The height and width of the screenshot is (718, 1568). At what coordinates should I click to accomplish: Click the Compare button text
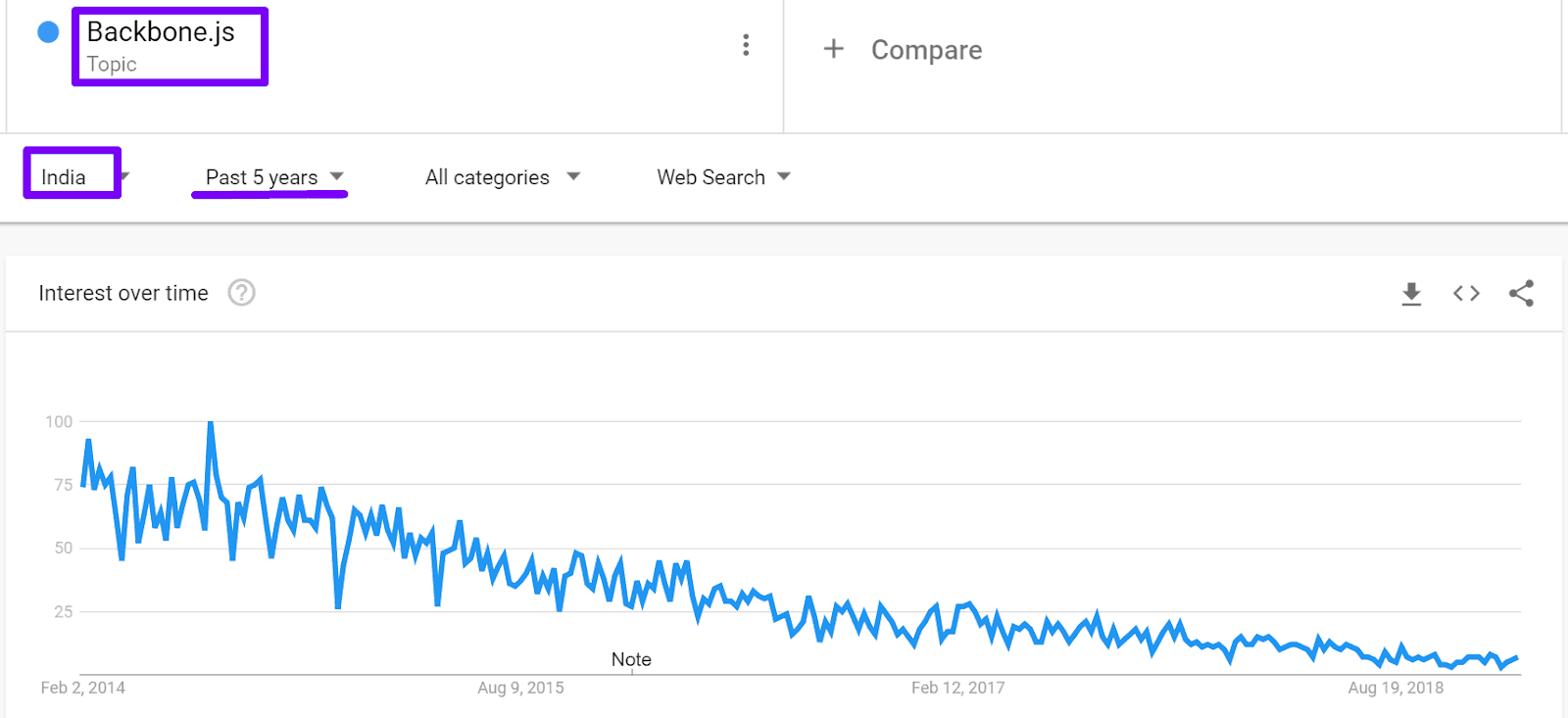(926, 50)
